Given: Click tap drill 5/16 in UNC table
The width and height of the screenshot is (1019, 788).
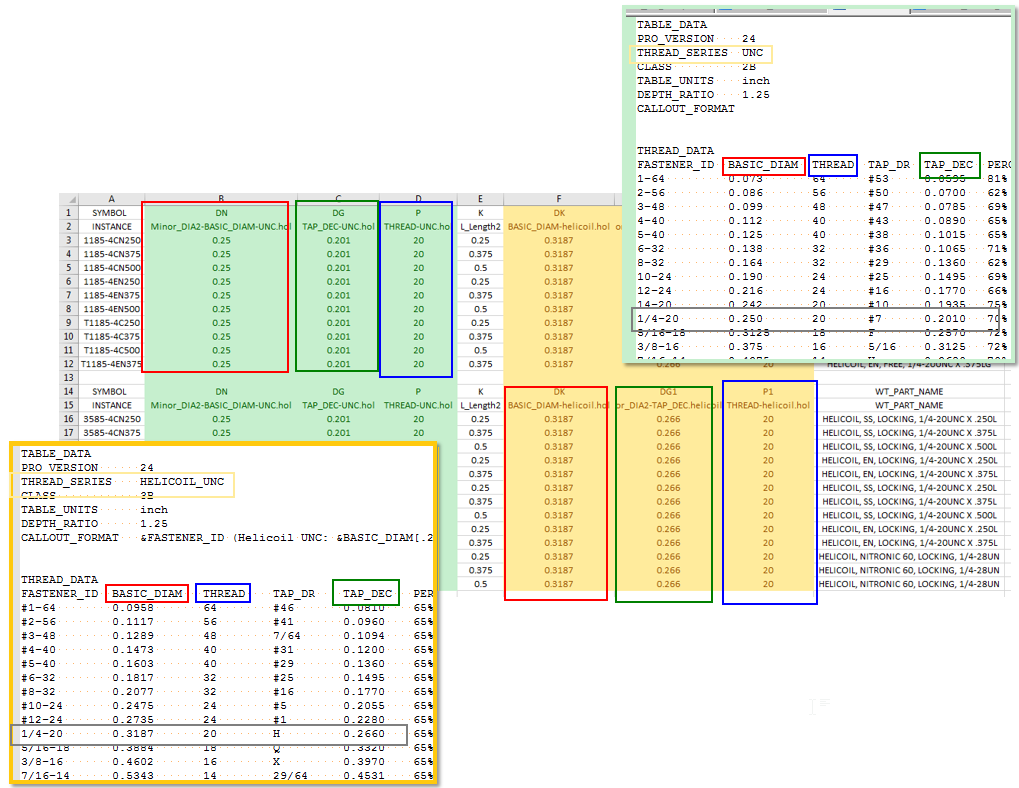Looking at the screenshot, I should pos(881,347).
